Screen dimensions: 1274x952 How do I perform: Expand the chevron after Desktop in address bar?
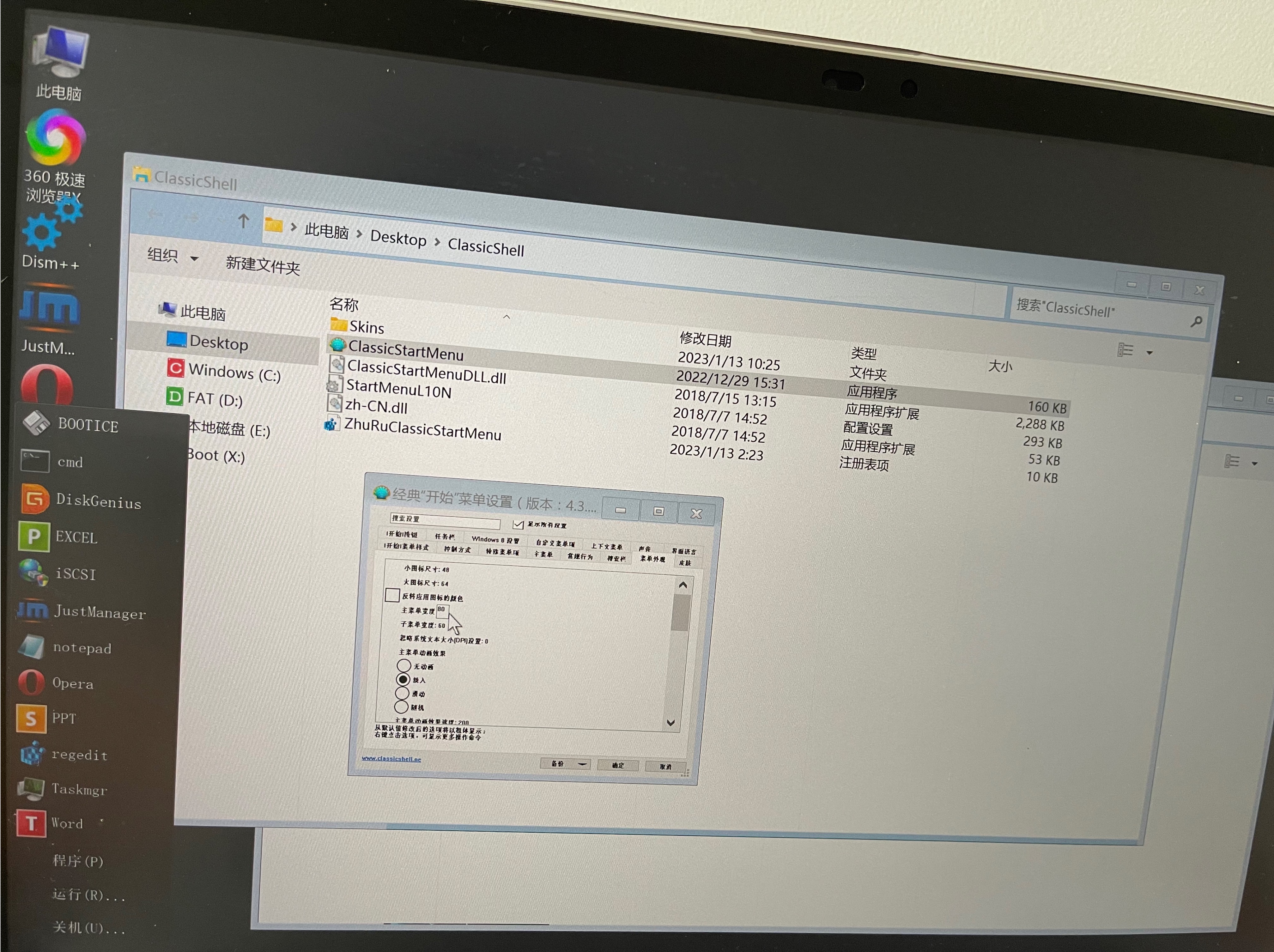pyautogui.click(x=437, y=242)
